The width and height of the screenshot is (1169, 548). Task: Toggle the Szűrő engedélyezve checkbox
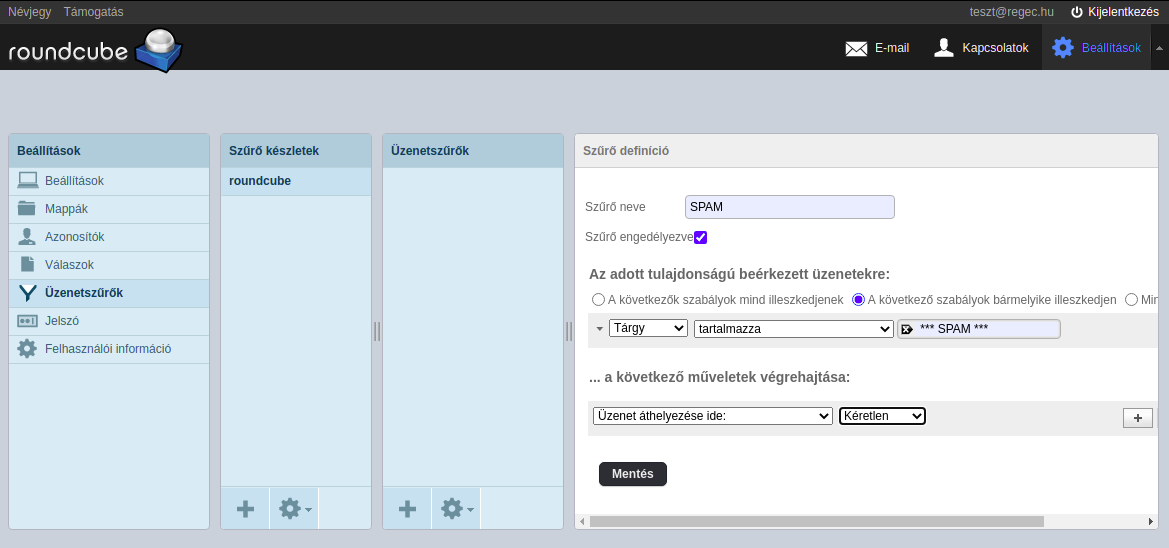[x=701, y=237]
